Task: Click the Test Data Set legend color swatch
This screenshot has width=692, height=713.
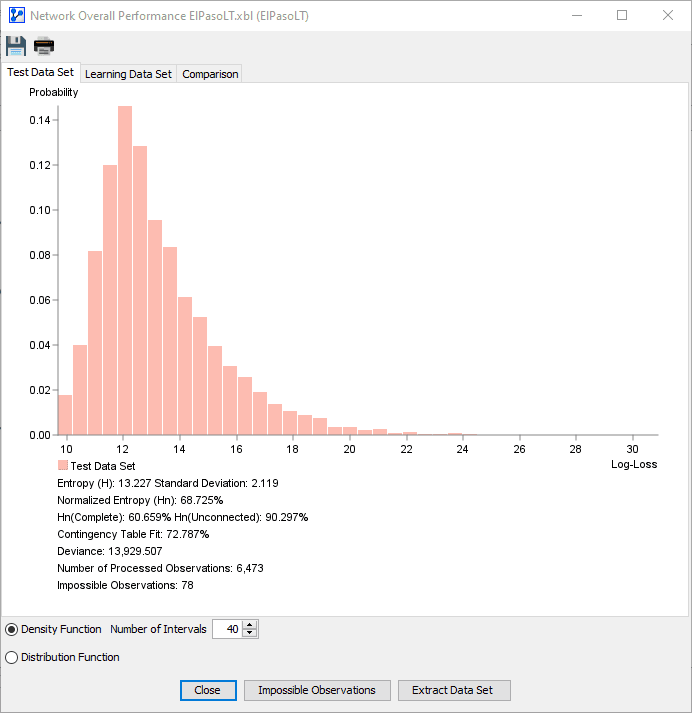Action: point(63,465)
